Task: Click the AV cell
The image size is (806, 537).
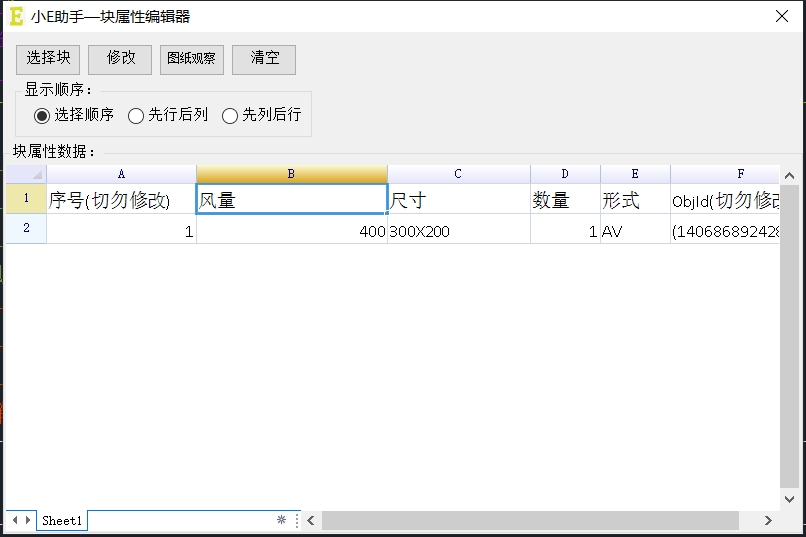Action: click(635, 229)
